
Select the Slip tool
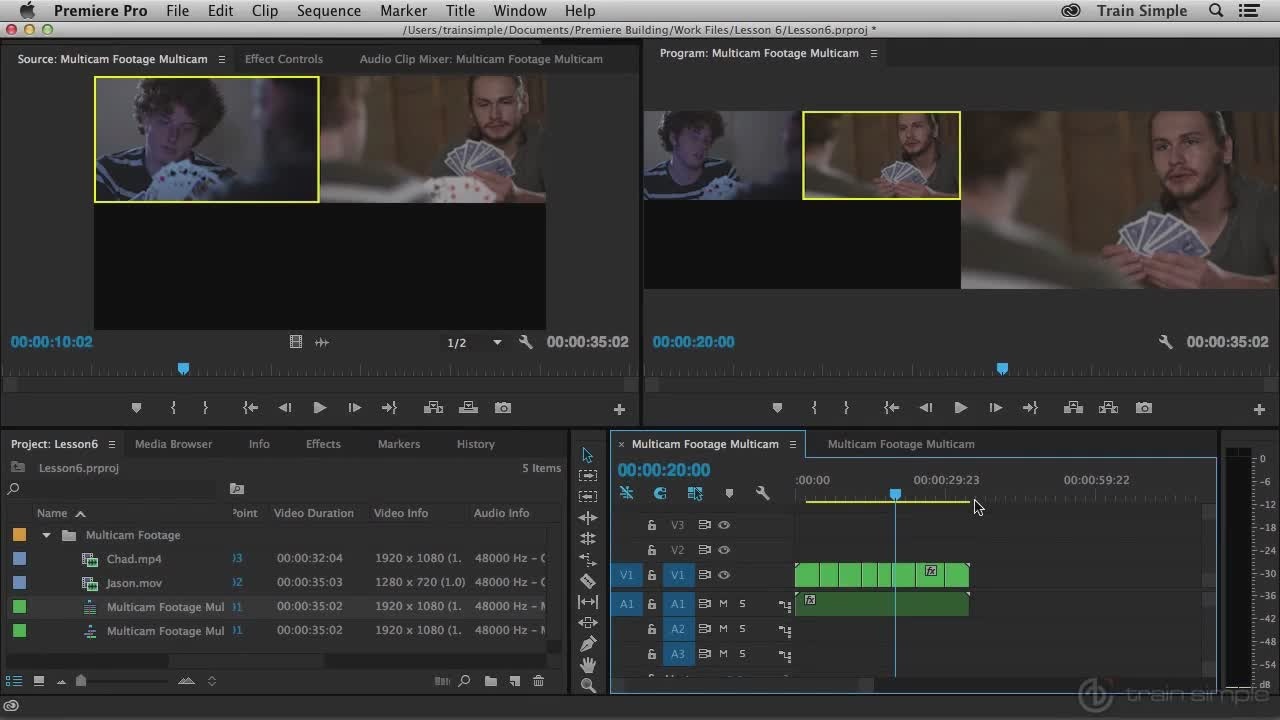tap(588, 602)
